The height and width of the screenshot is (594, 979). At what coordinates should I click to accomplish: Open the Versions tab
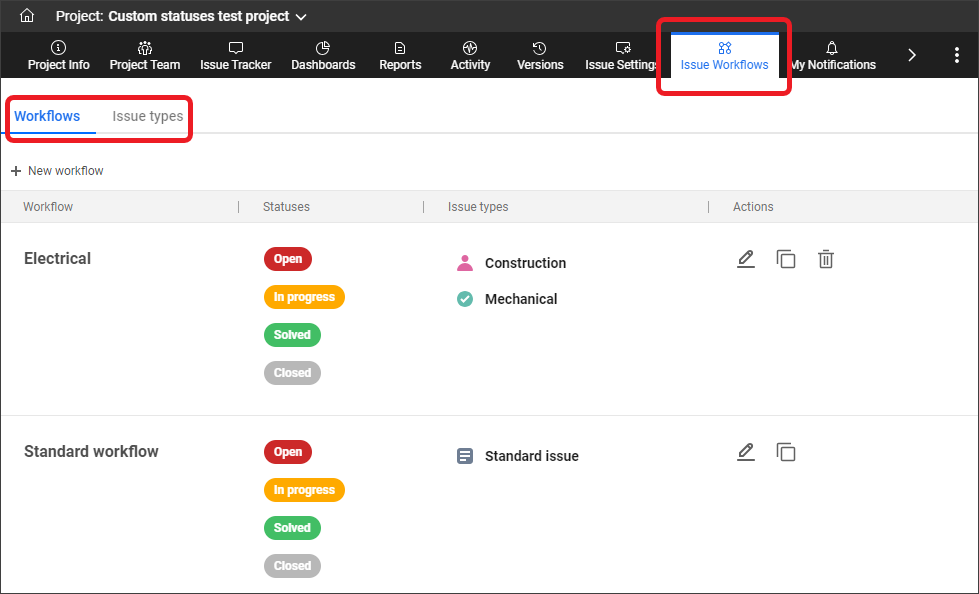[539, 56]
